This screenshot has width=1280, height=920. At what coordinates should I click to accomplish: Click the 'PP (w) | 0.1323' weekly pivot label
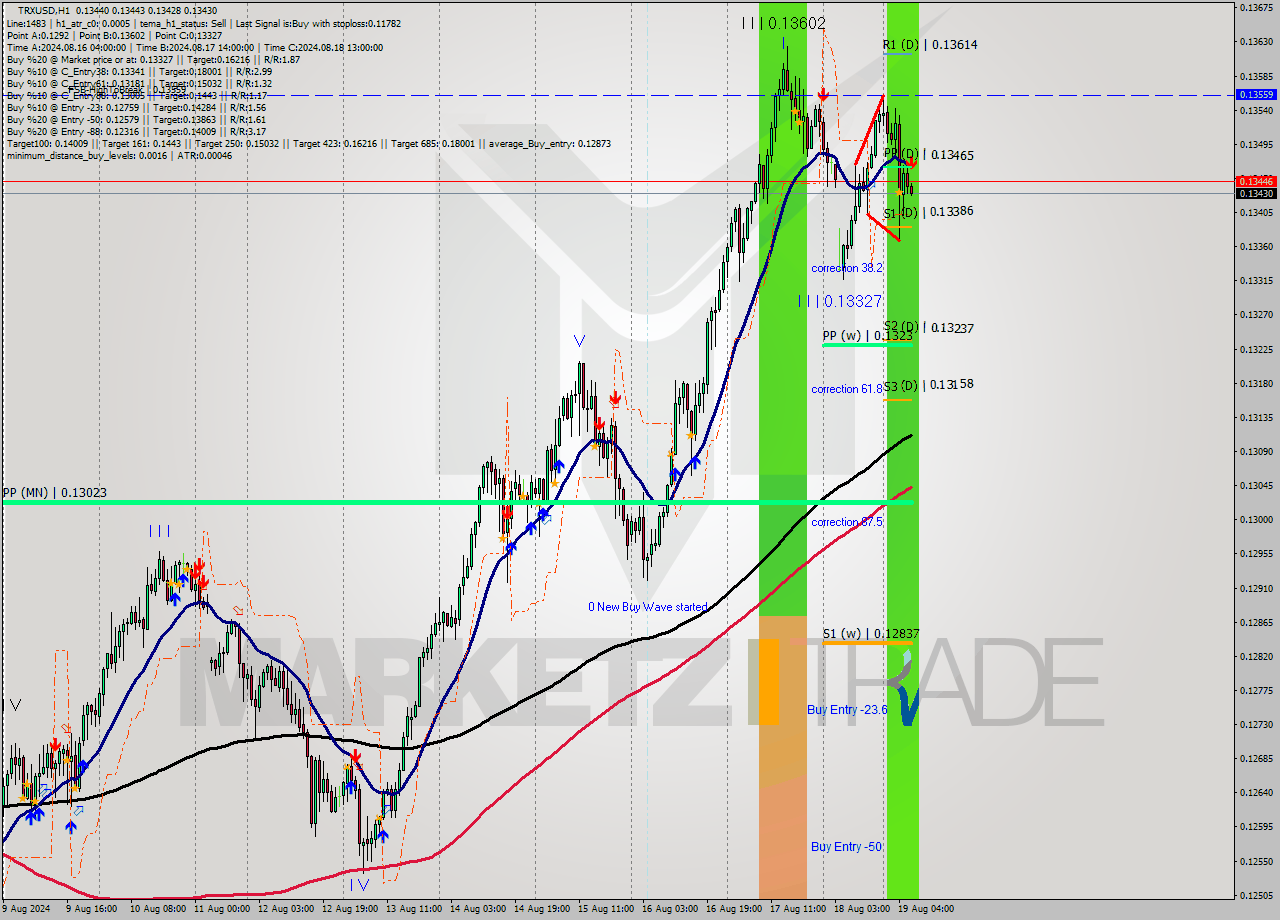867,335
